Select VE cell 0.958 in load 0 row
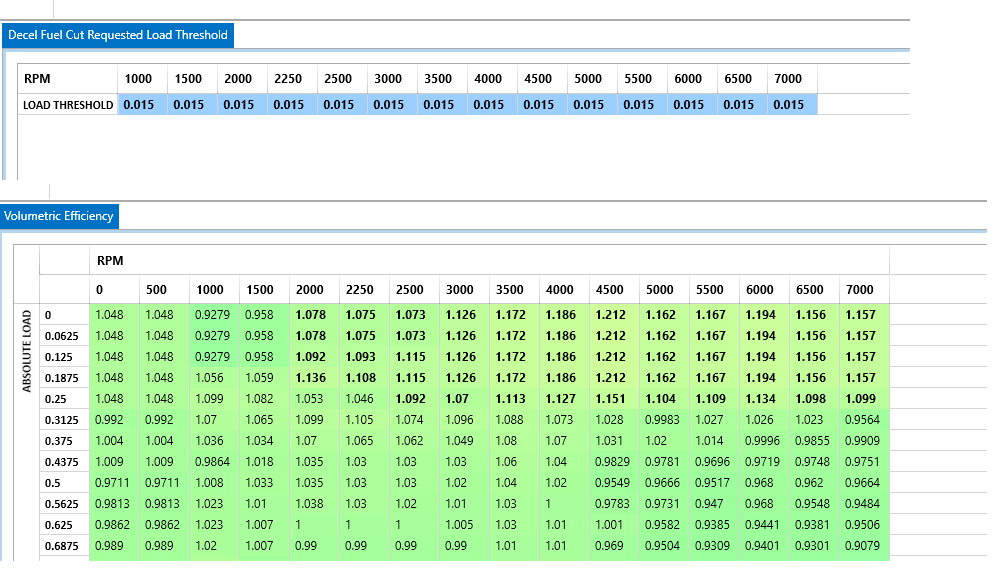The width and height of the screenshot is (995, 586). coord(264,315)
